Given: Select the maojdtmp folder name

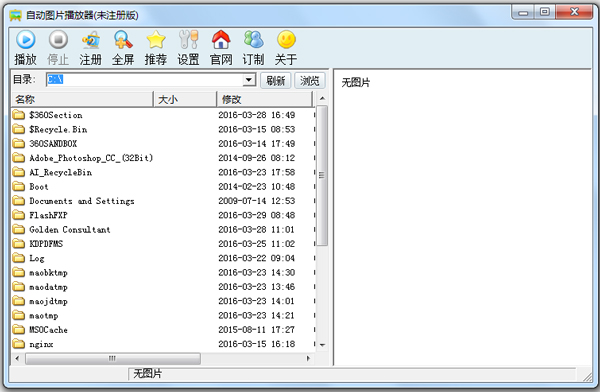Looking at the screenshot, I should click(x=48, y=301).
